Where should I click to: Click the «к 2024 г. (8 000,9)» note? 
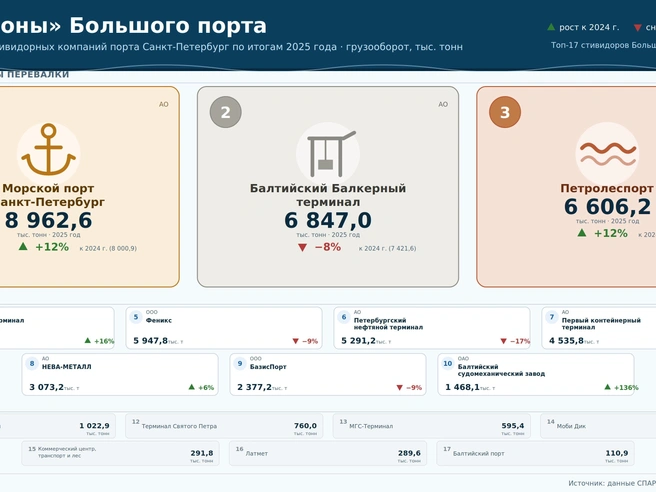point(108,248)
